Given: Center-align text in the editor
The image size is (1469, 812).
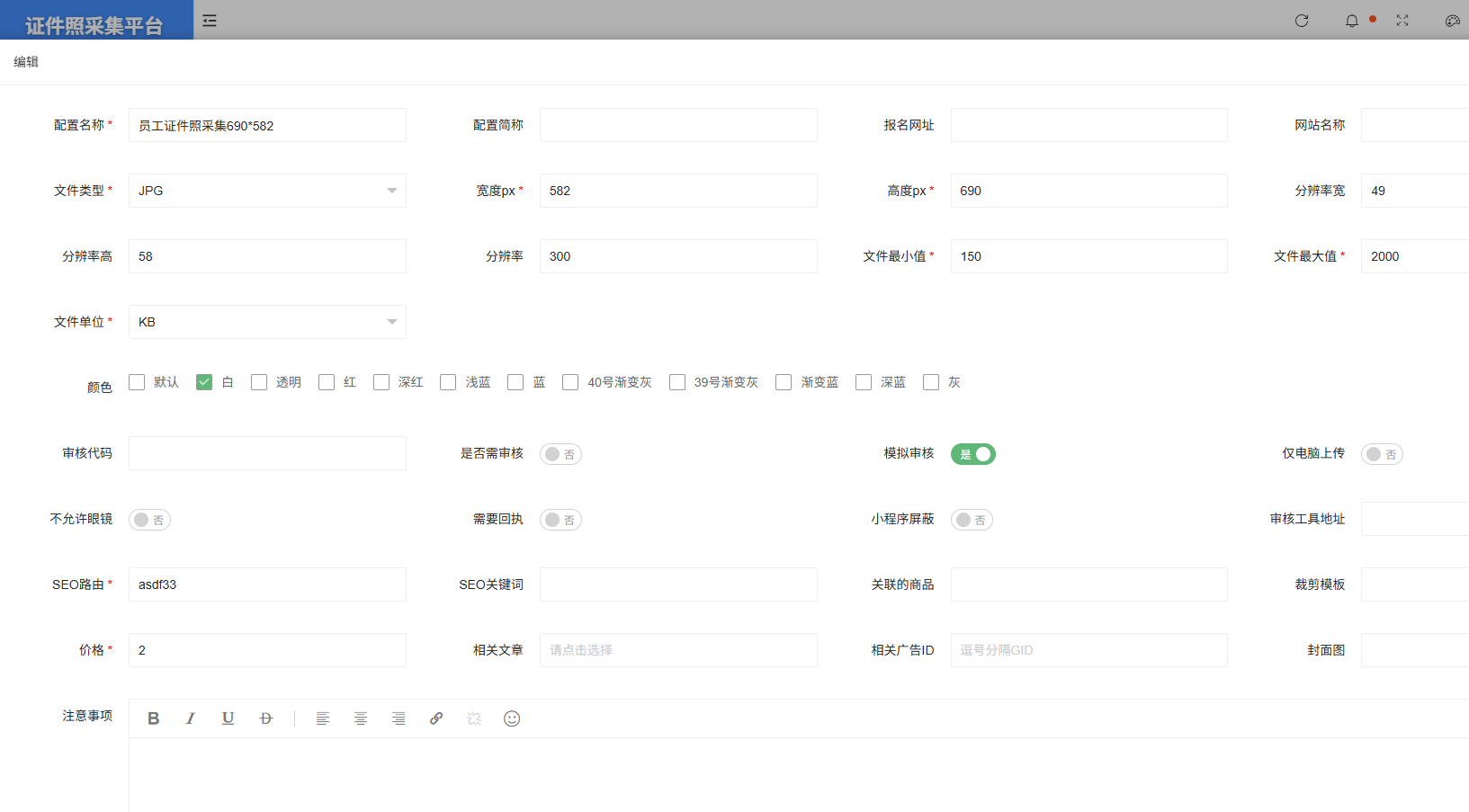Looking at the screenshot, I should pos(361,718).
